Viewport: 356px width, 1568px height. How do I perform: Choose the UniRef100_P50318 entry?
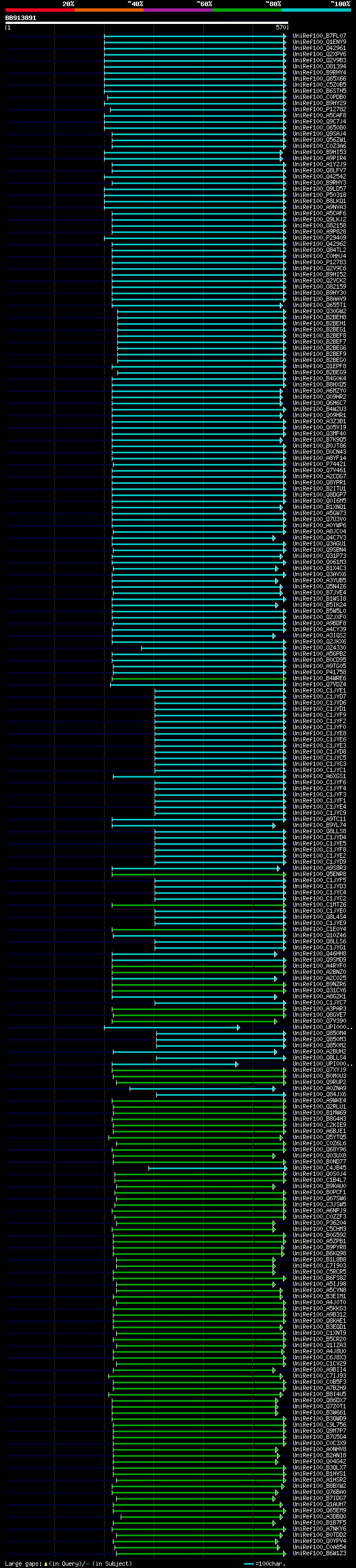coord(319,195)
